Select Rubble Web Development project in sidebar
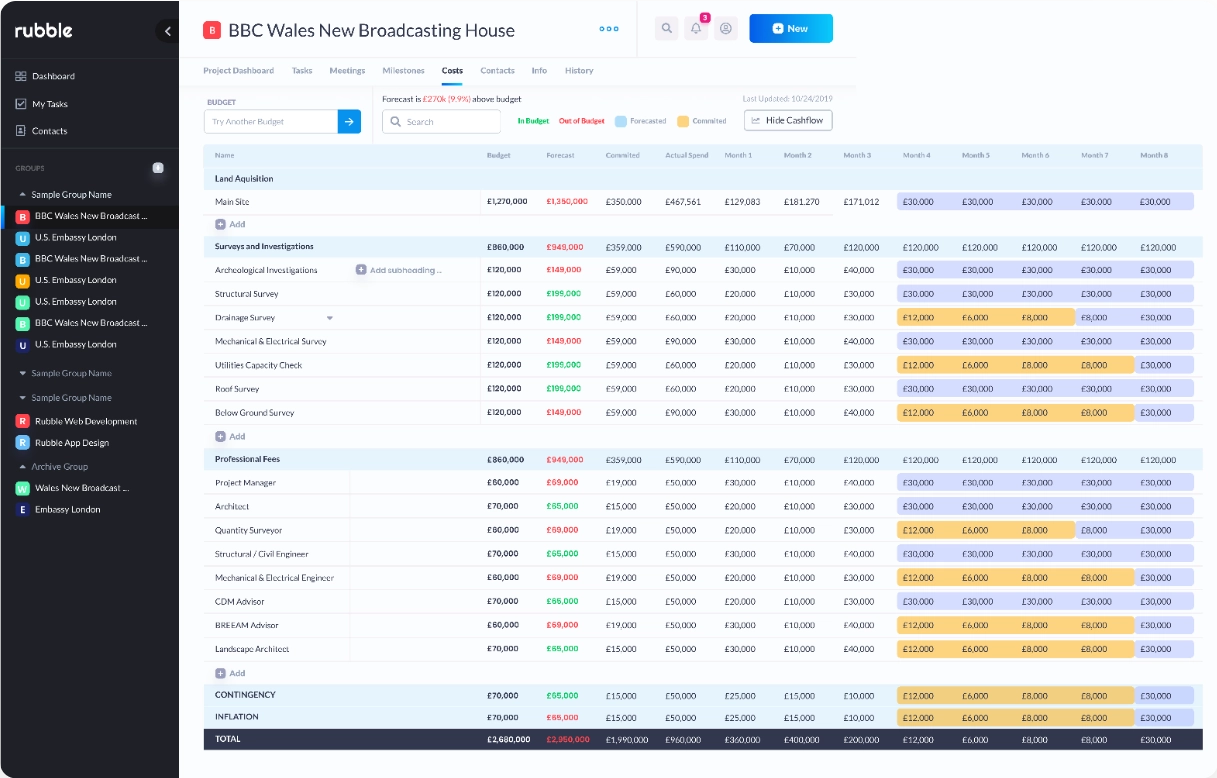1217x778 pixels. click(85, 422)
